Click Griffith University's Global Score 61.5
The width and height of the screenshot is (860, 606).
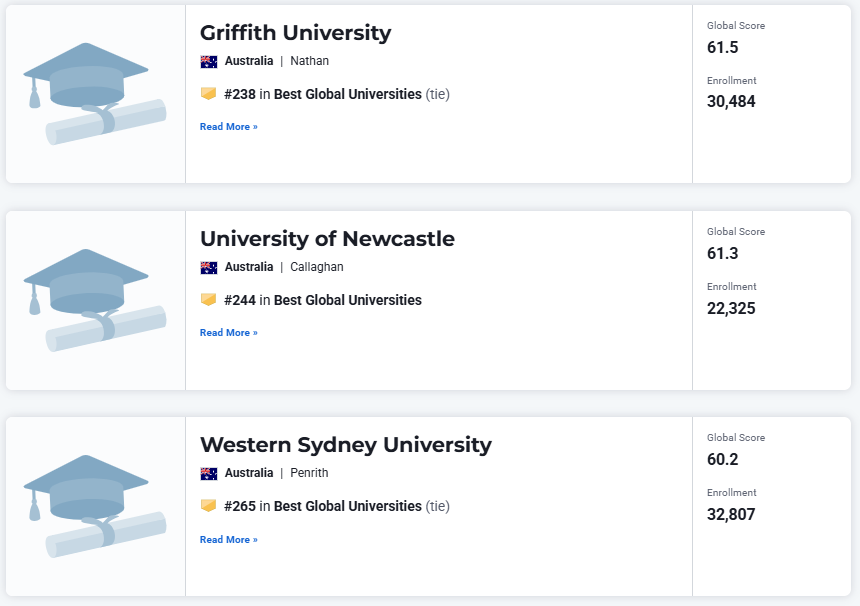[x=722, y=47]
